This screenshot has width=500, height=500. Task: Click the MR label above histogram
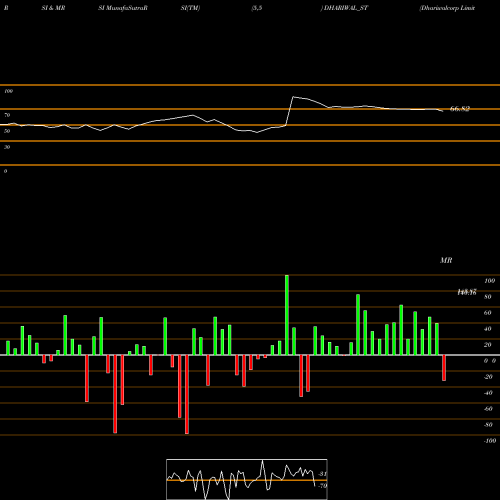coord(446,260)
